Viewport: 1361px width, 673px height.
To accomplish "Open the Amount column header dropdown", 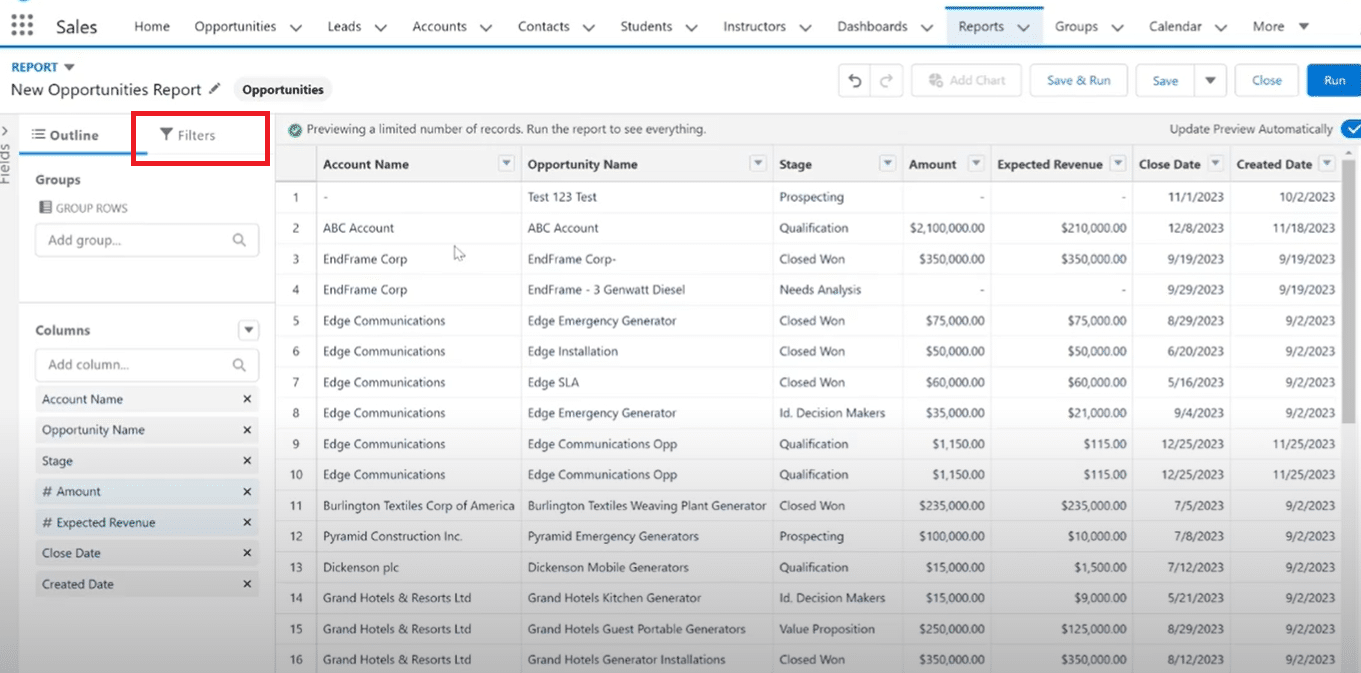I will [976, 164].
